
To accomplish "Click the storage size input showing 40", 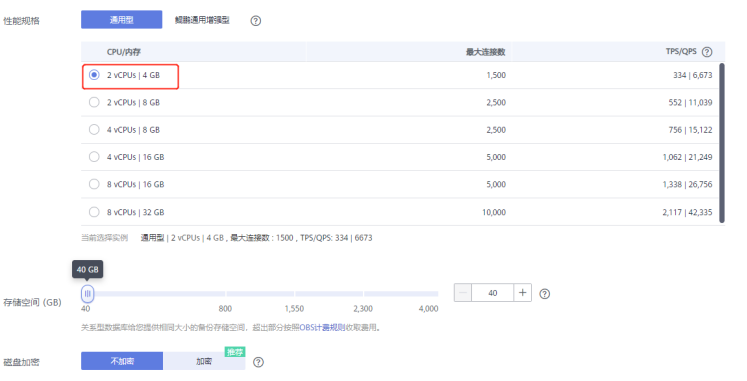I will point(493,292).
